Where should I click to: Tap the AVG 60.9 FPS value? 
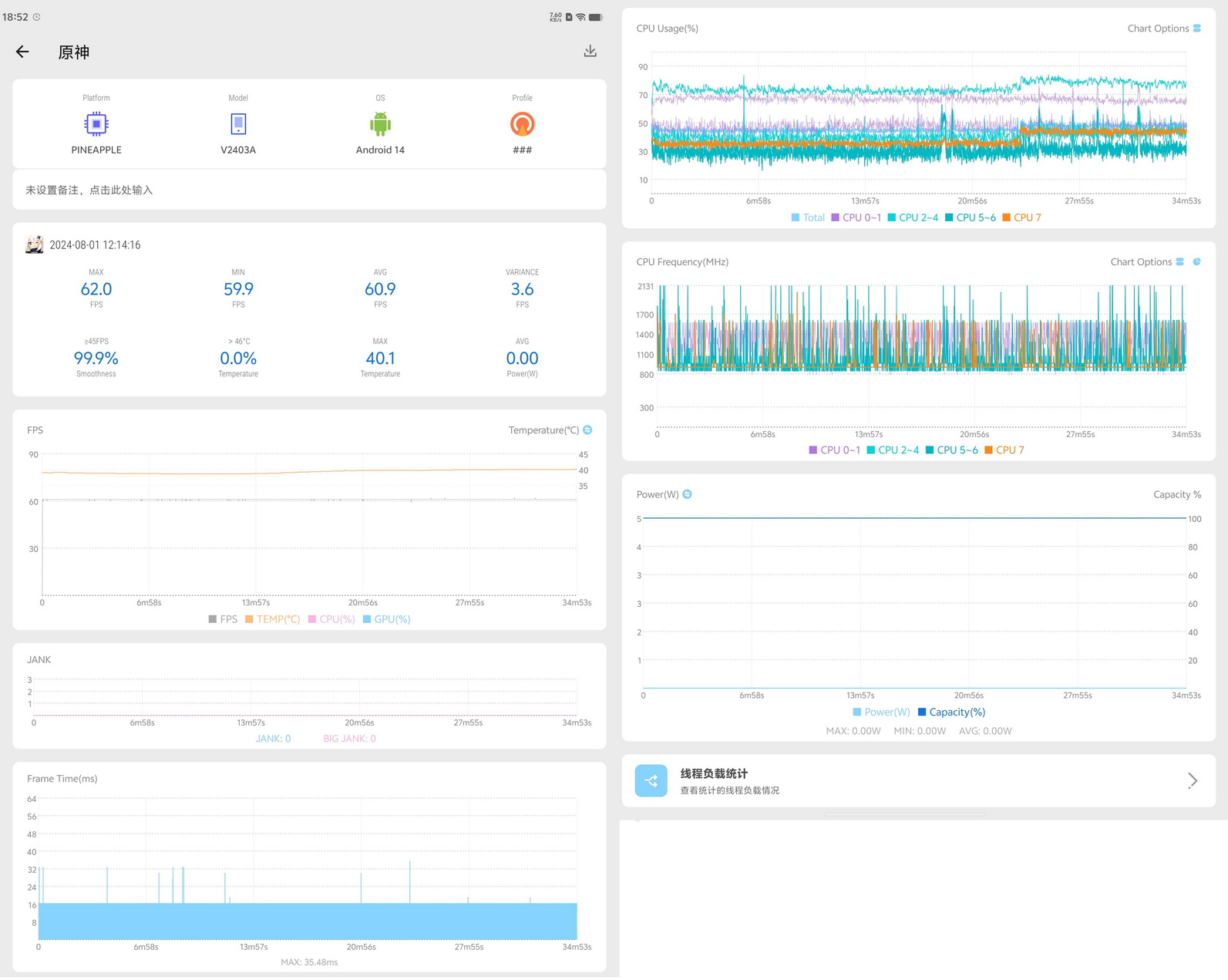tap(380, 289)
